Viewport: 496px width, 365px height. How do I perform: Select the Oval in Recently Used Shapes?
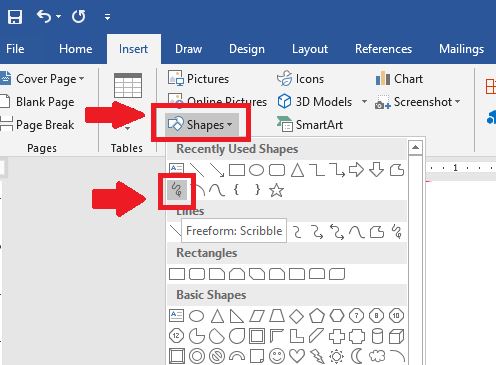click(256, 170)
